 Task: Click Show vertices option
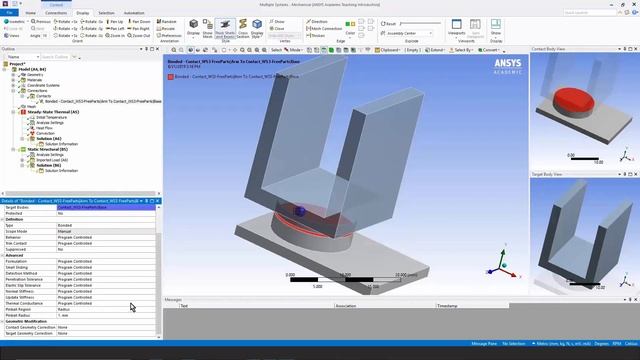click(x=277, y=21)
